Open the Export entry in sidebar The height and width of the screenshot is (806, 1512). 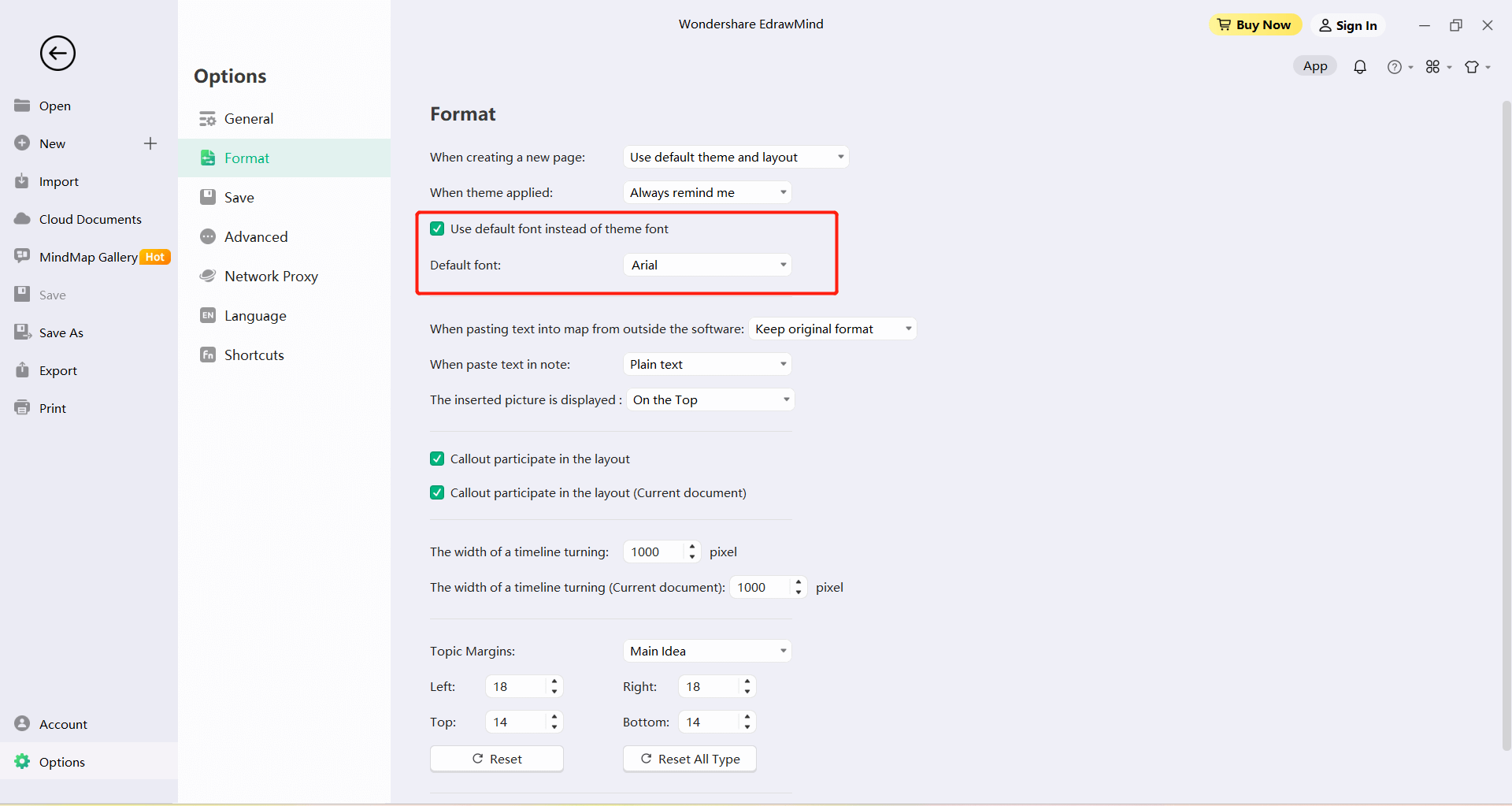pos(88,370)
